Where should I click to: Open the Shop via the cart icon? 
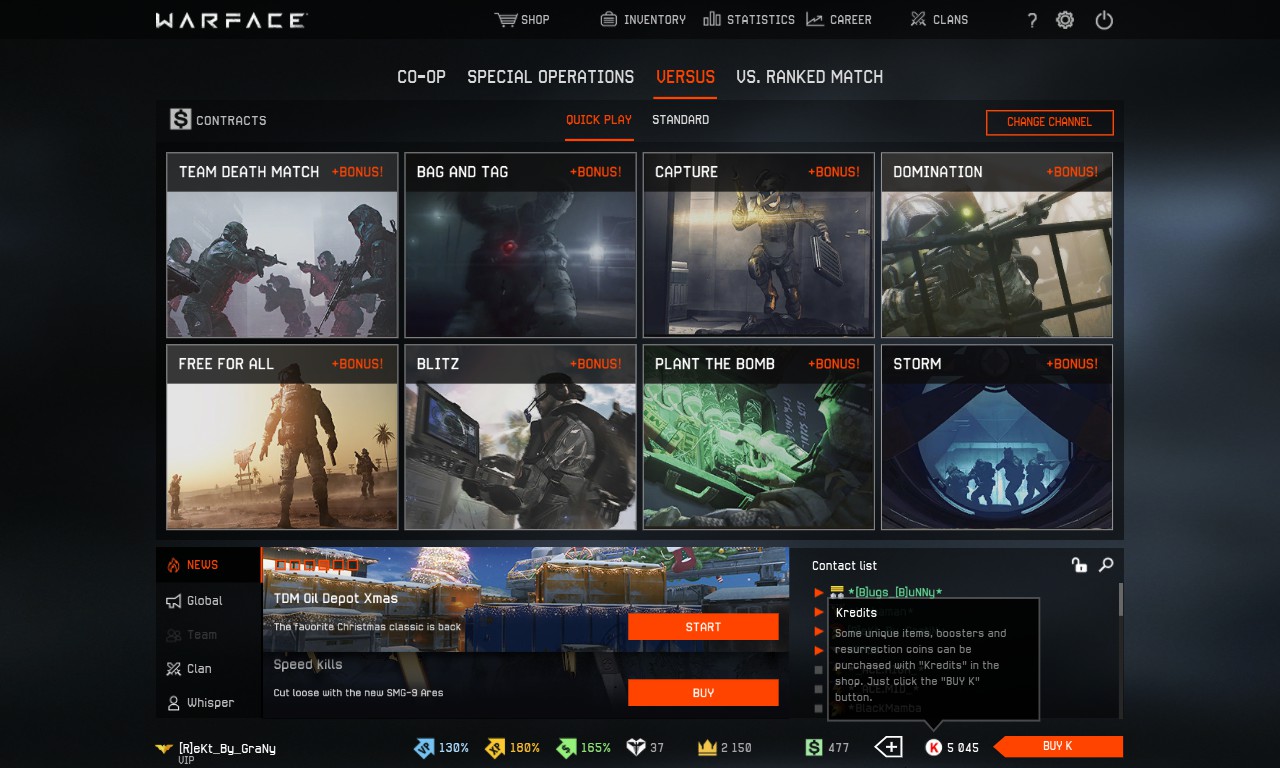tap(506, 20)
